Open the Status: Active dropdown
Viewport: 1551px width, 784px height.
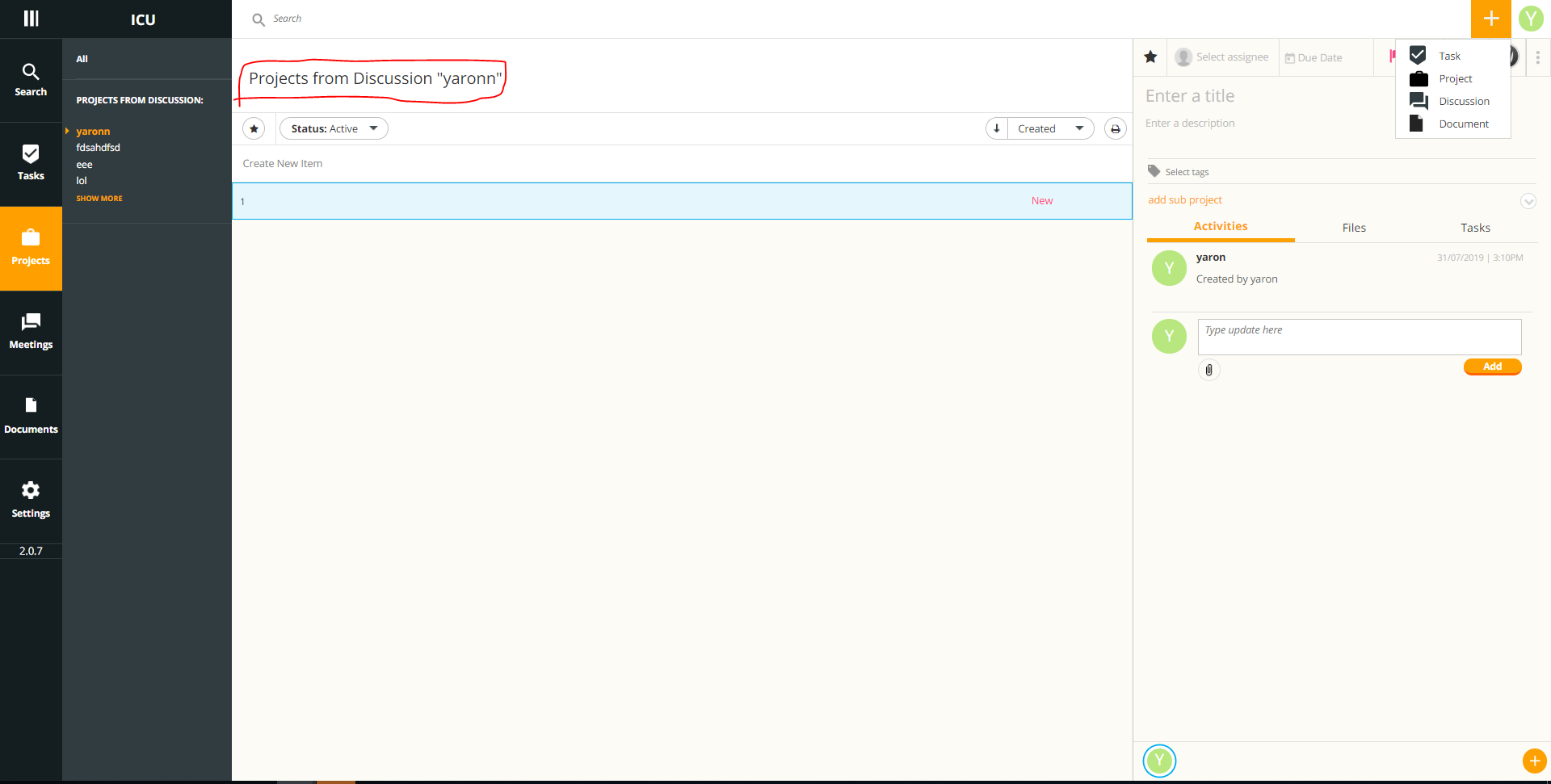[334, 128]
